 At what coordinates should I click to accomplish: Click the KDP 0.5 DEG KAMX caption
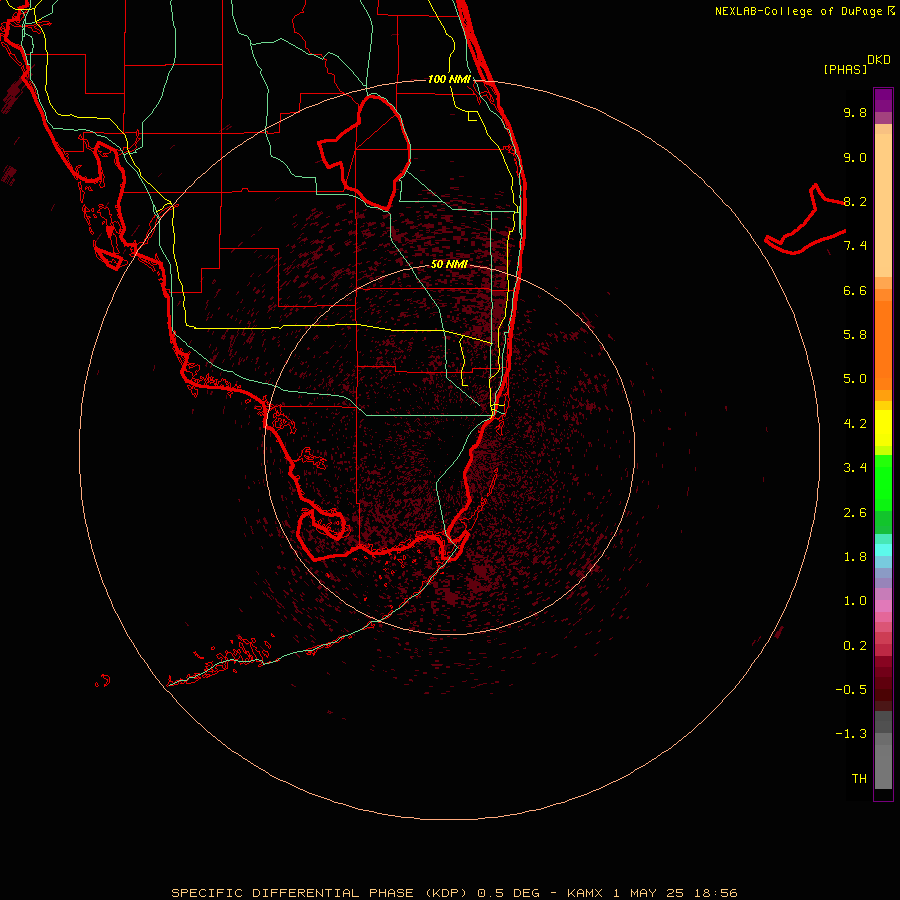(454, 893)
